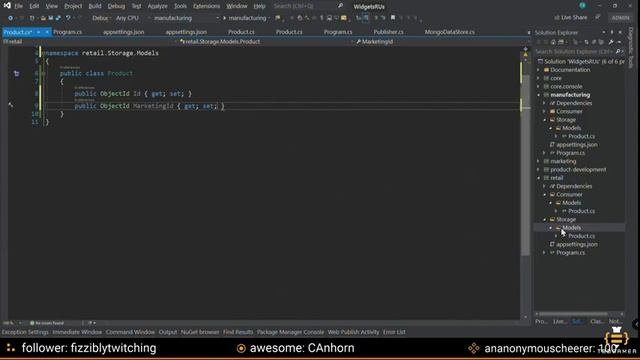640x360 pixels.
Task: Toggle the pin on the active Product.cs tab
Action: click(38, 32)
